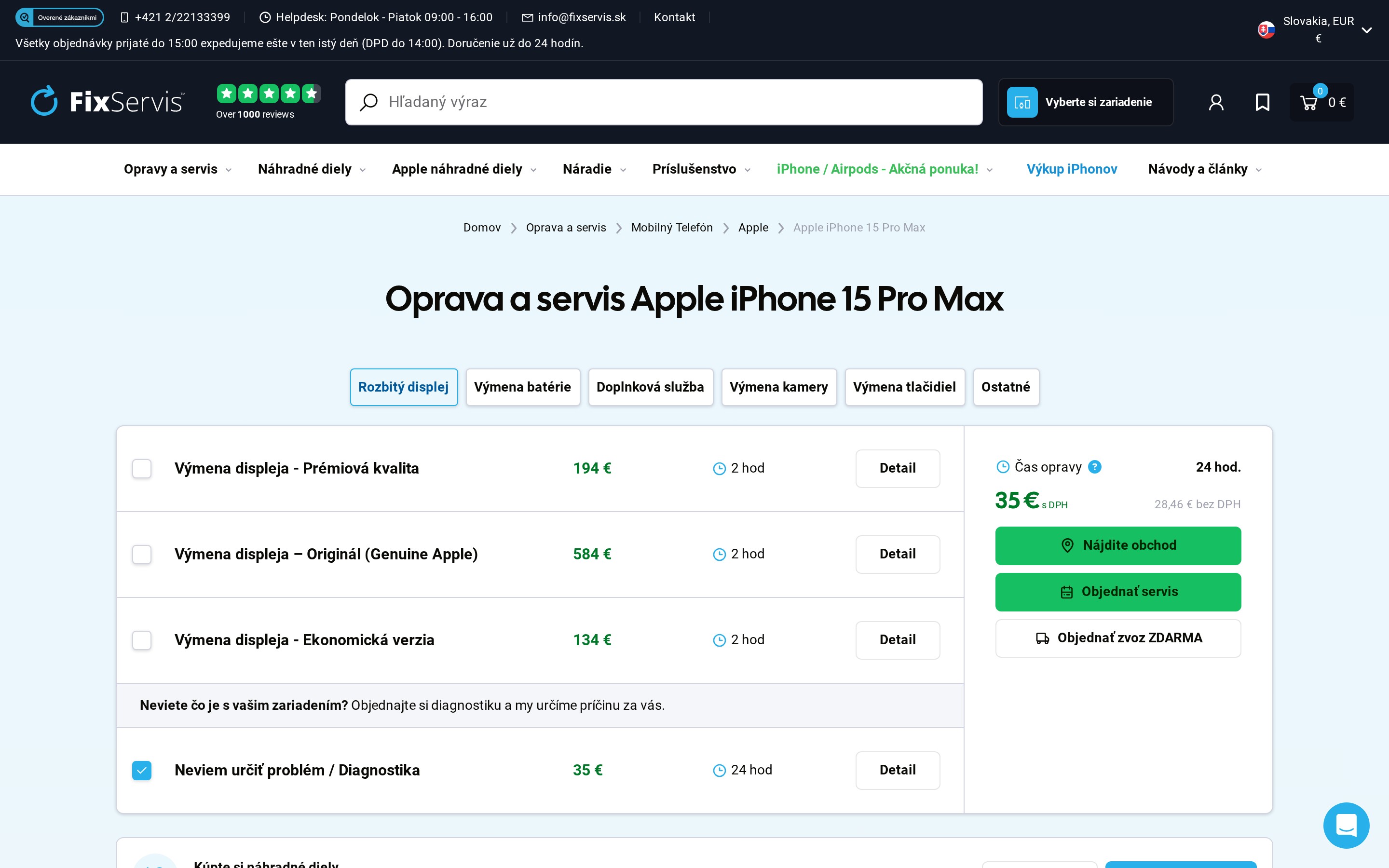Screen dimensions: 1389x868
Task: Select the Výmena batérie tab
Action: click(x=522, y=387)
